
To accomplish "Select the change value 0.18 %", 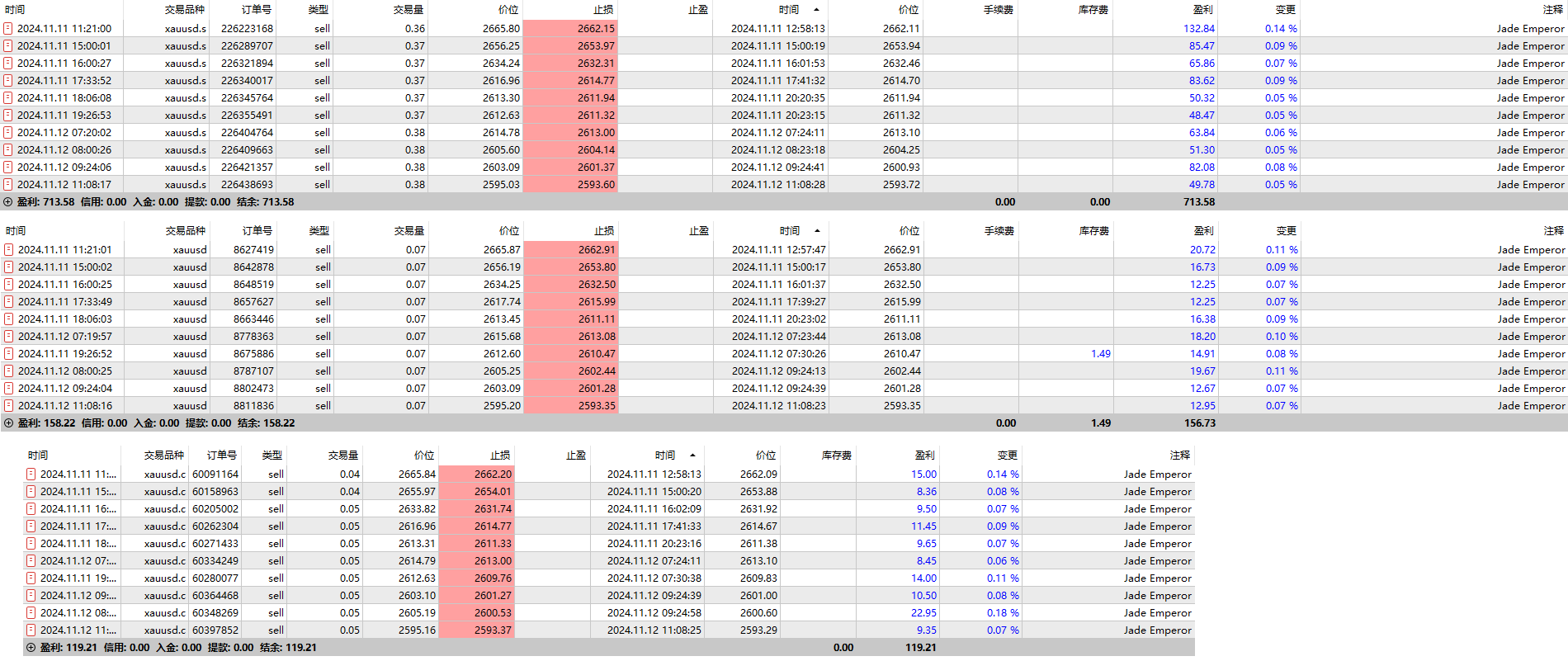I will 1003,612.
